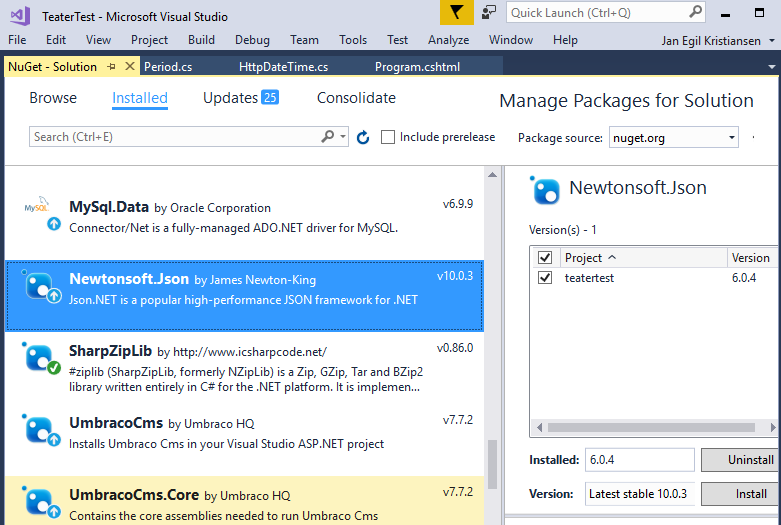Click the Install button
This screenshot has height=525, width=781.
tap(738, 494)
